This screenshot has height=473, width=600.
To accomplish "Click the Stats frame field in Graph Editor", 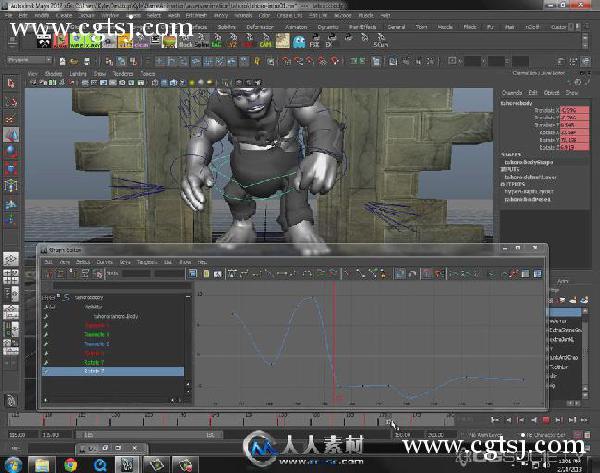I will [136, 273].
